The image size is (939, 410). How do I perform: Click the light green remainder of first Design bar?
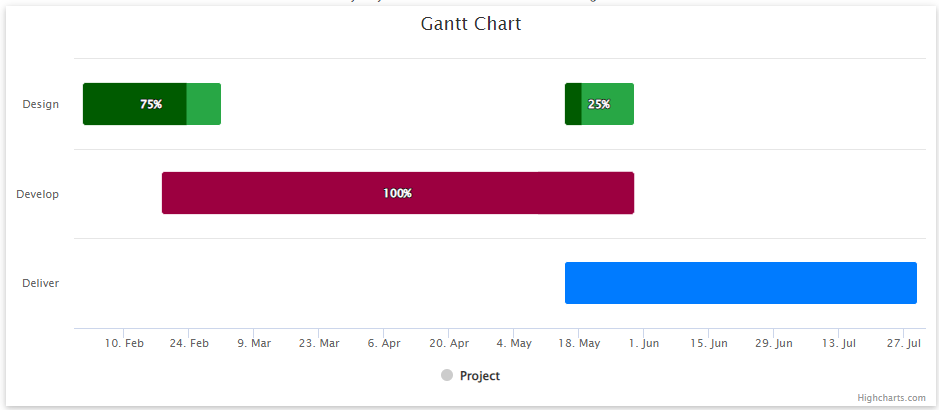tap(204, 104)
